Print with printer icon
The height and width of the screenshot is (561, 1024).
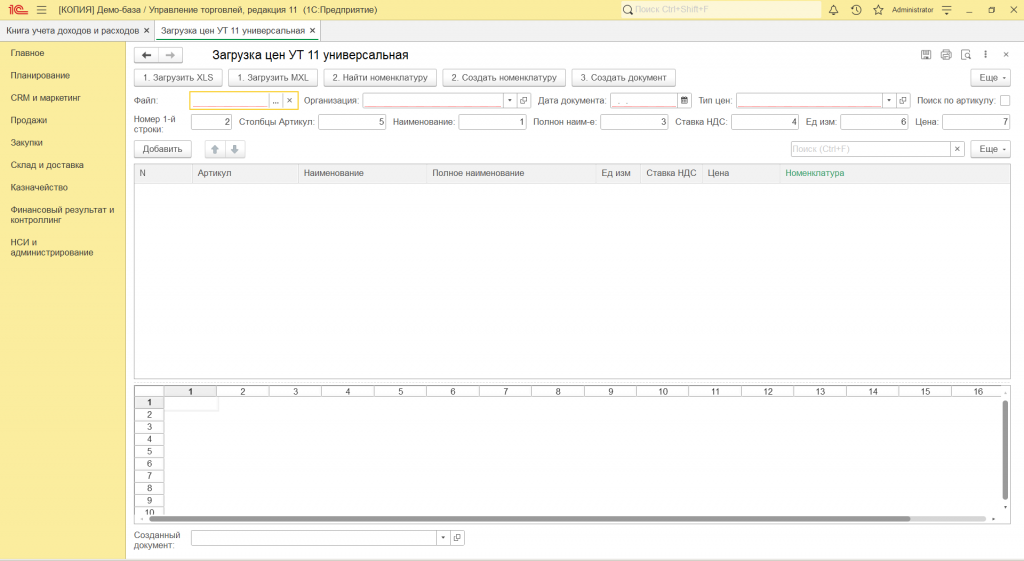(x=946, y=55)
